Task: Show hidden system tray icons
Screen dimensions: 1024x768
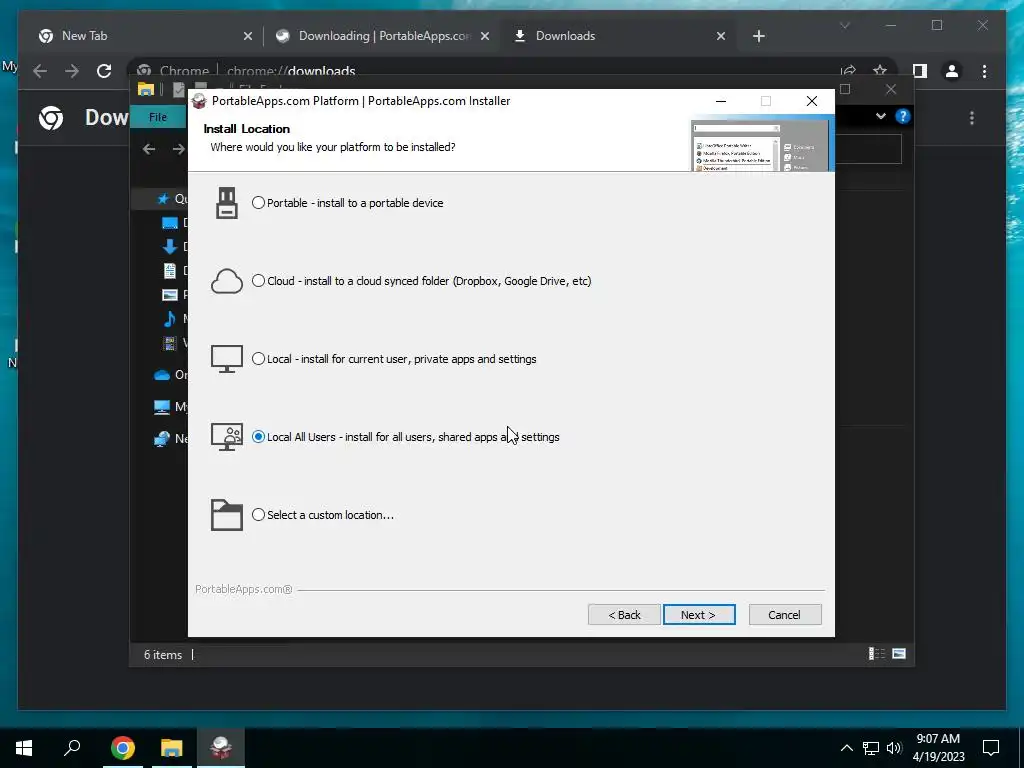Action: 846,748
